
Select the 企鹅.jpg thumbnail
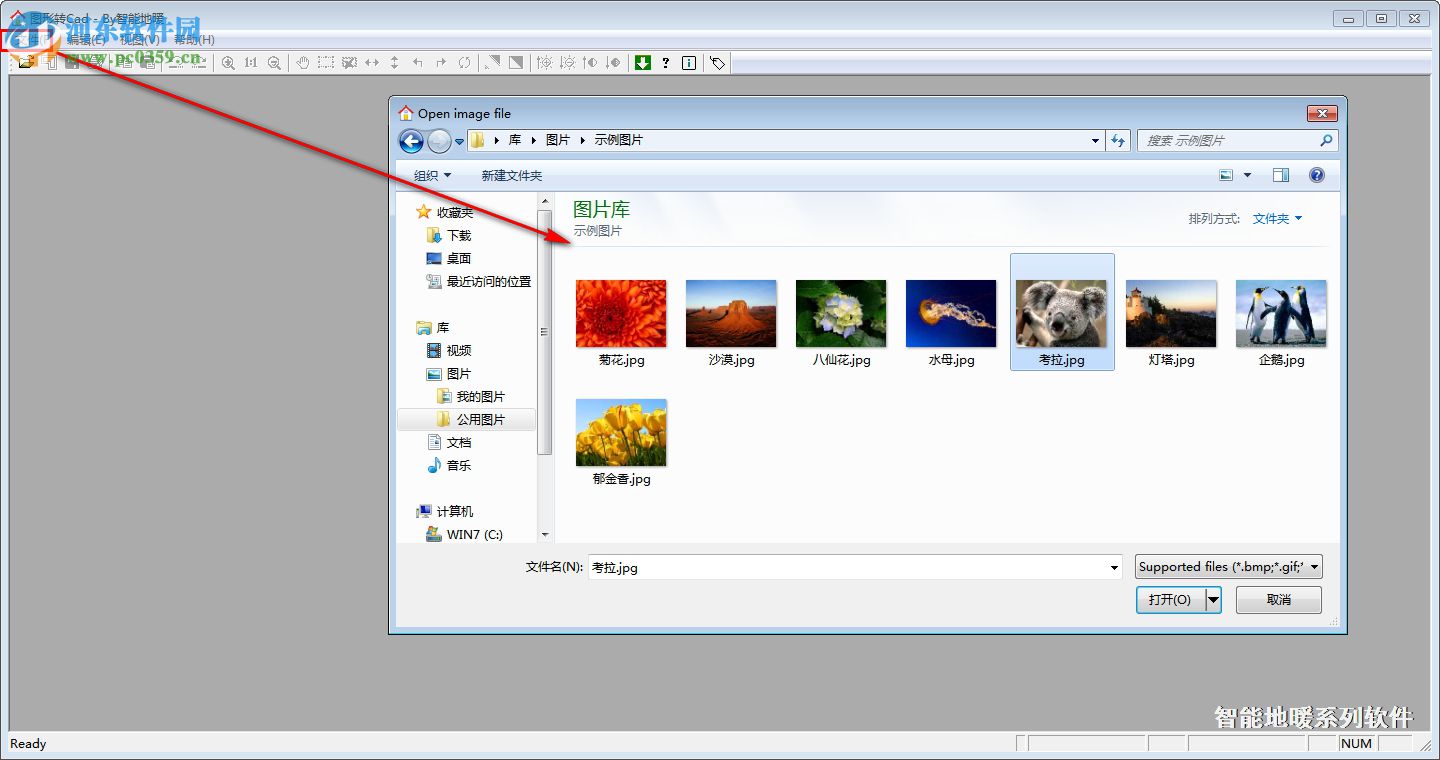click(x=1281, y=312)
